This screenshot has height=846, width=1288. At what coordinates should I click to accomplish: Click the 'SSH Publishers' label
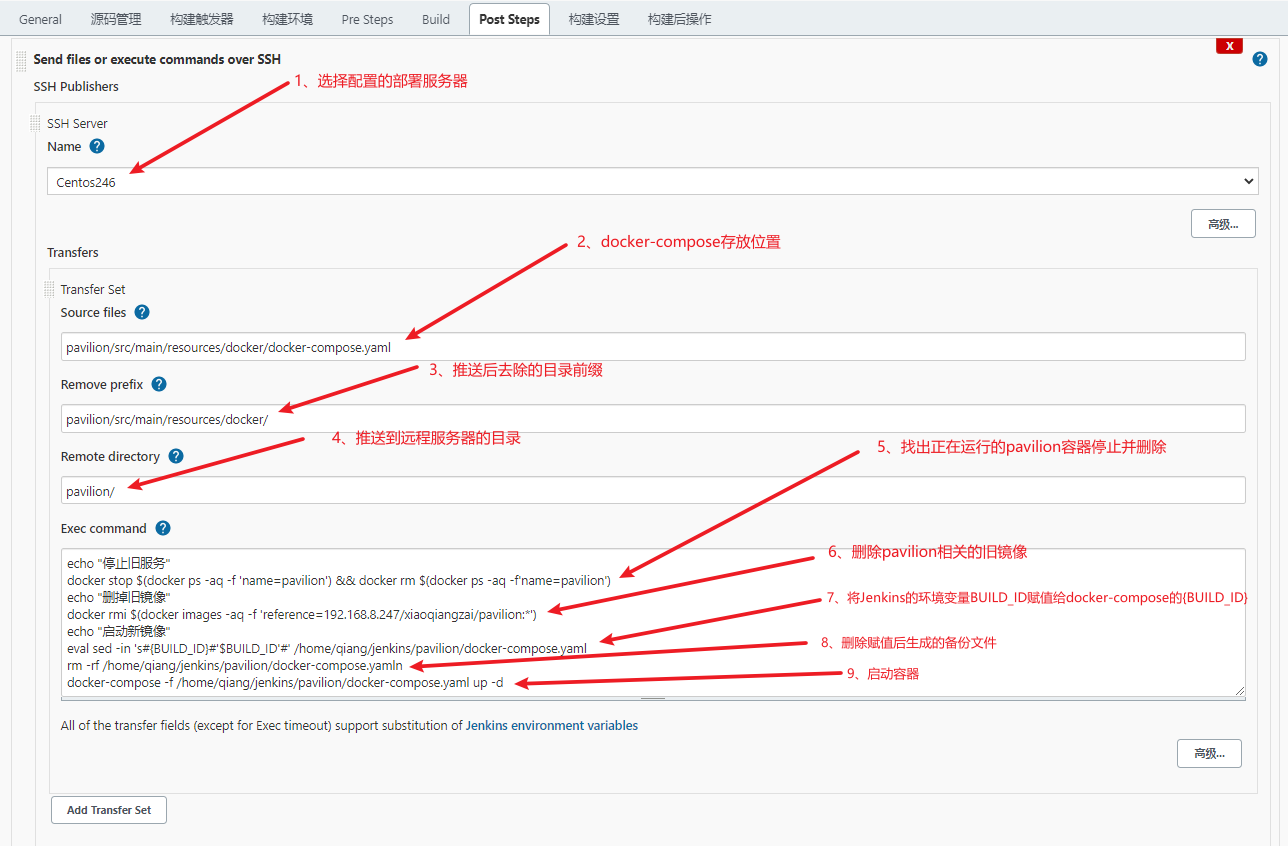point(76,86)
